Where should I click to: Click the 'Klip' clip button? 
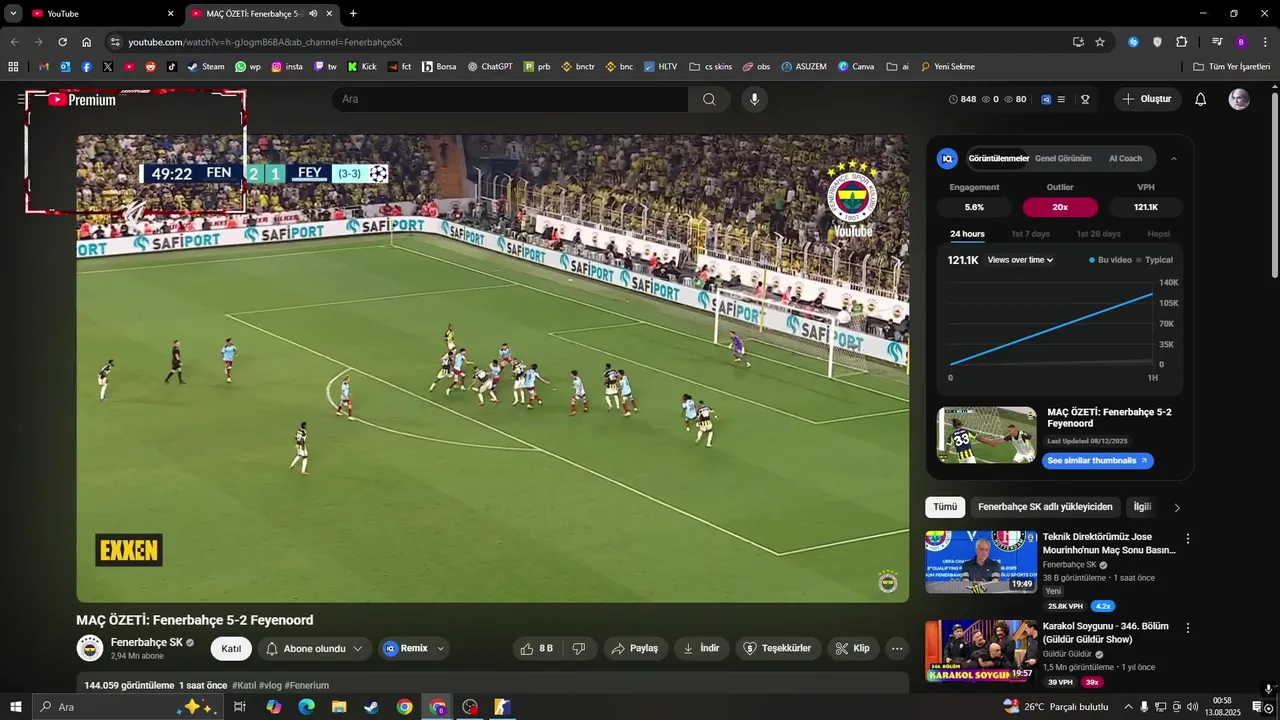click(853, 648)
